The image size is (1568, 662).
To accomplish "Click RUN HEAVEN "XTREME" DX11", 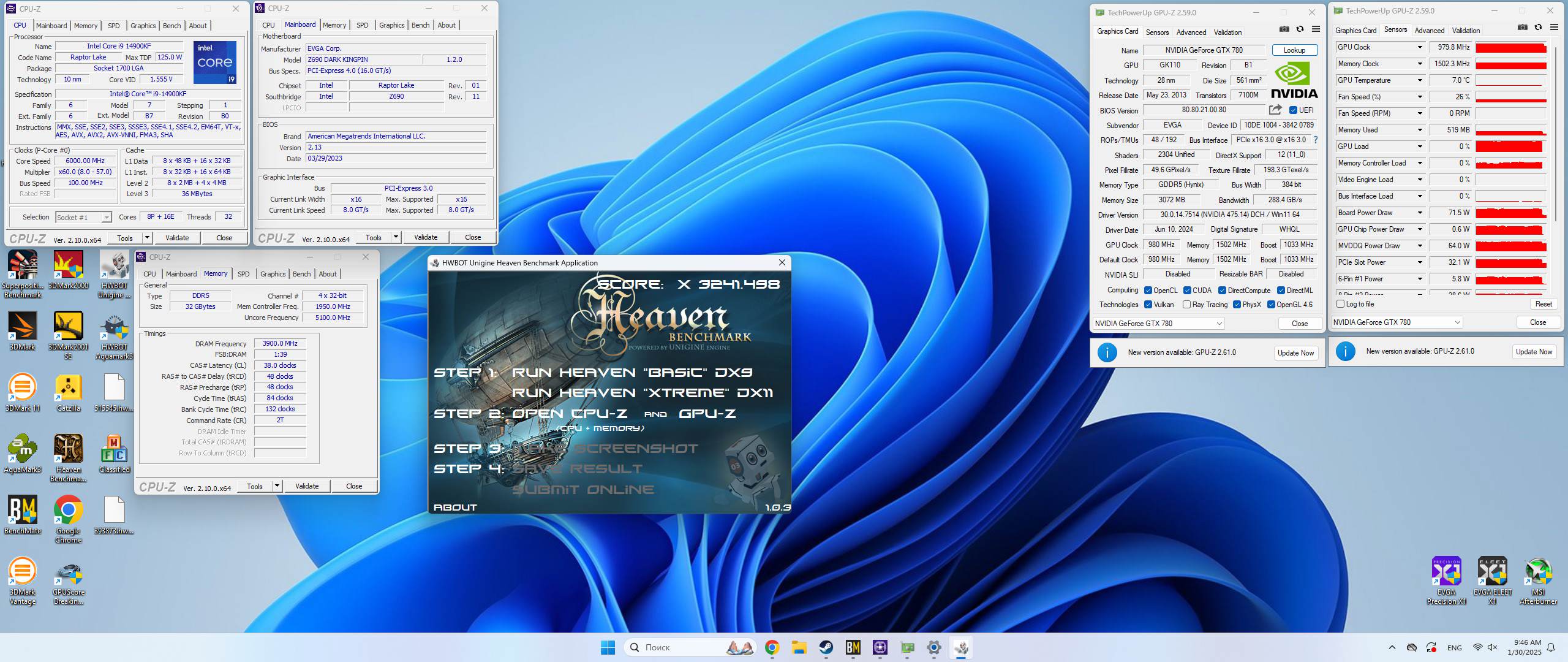I will [x=642, y=393].
